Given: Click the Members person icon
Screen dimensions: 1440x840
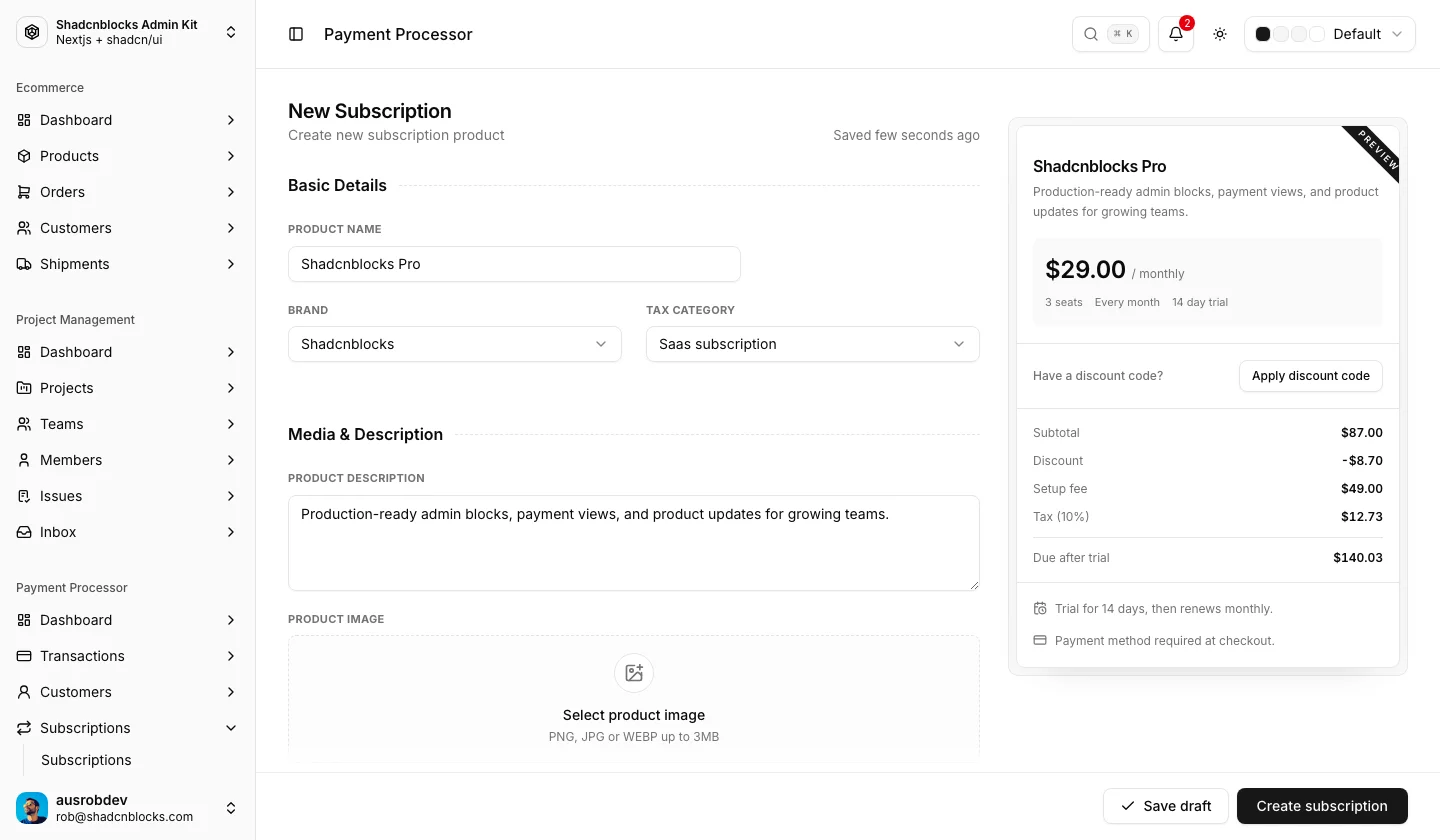Looking at the screenshot, I should (24, 460).
